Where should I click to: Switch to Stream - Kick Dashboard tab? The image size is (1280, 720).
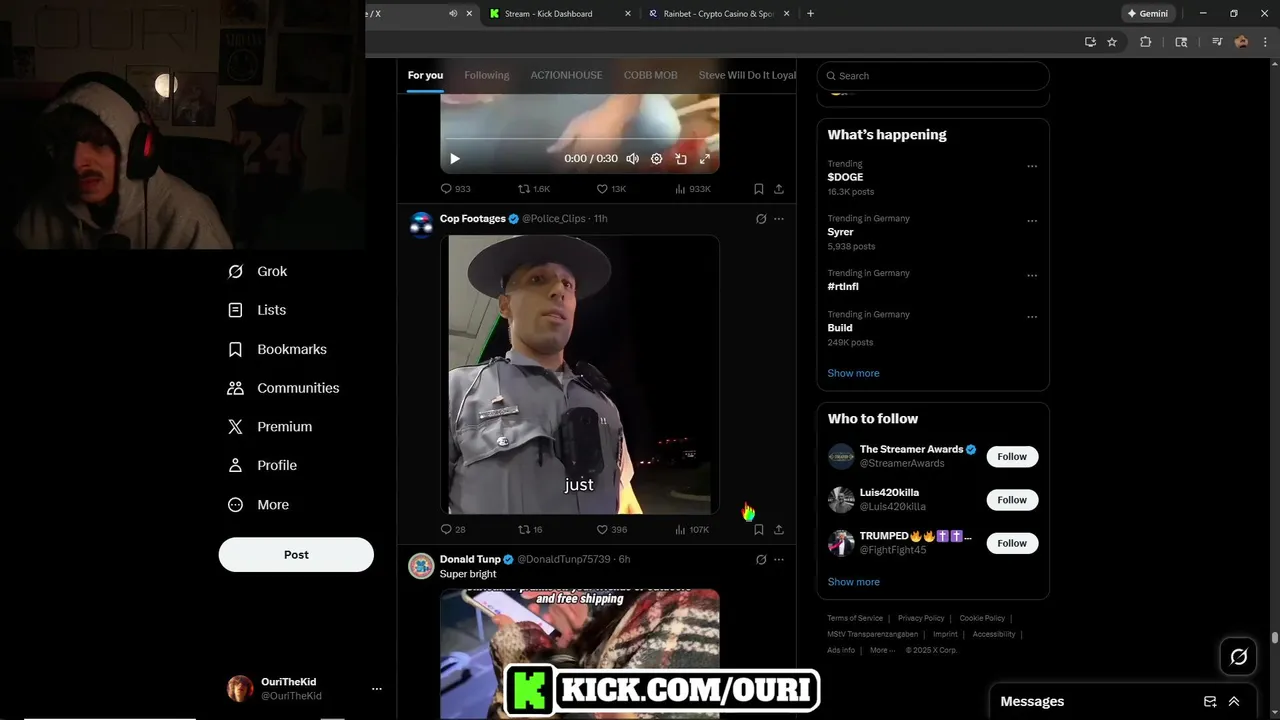[560, 14]
